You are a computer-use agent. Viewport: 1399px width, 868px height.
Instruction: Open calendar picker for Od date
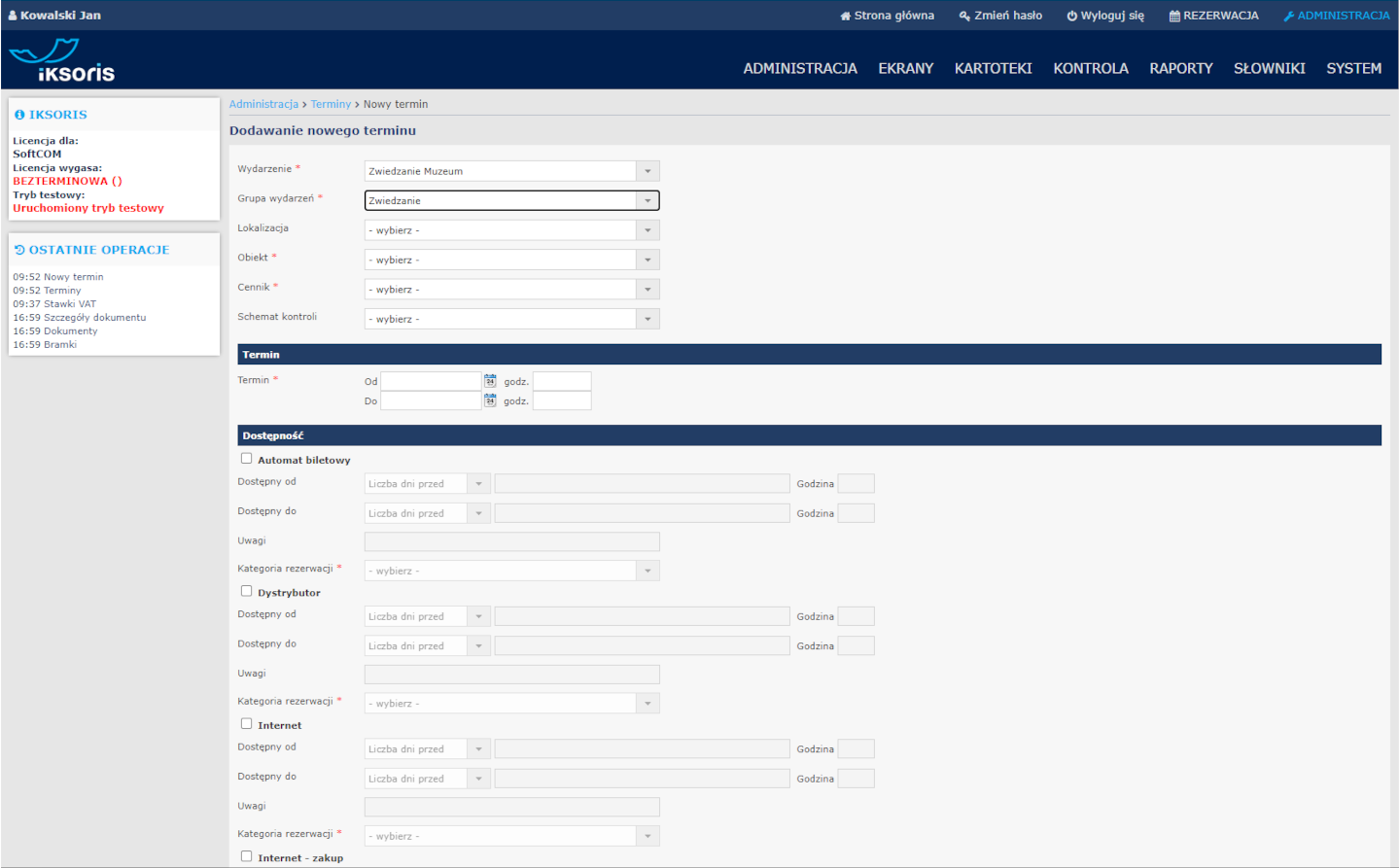[490, 381]
